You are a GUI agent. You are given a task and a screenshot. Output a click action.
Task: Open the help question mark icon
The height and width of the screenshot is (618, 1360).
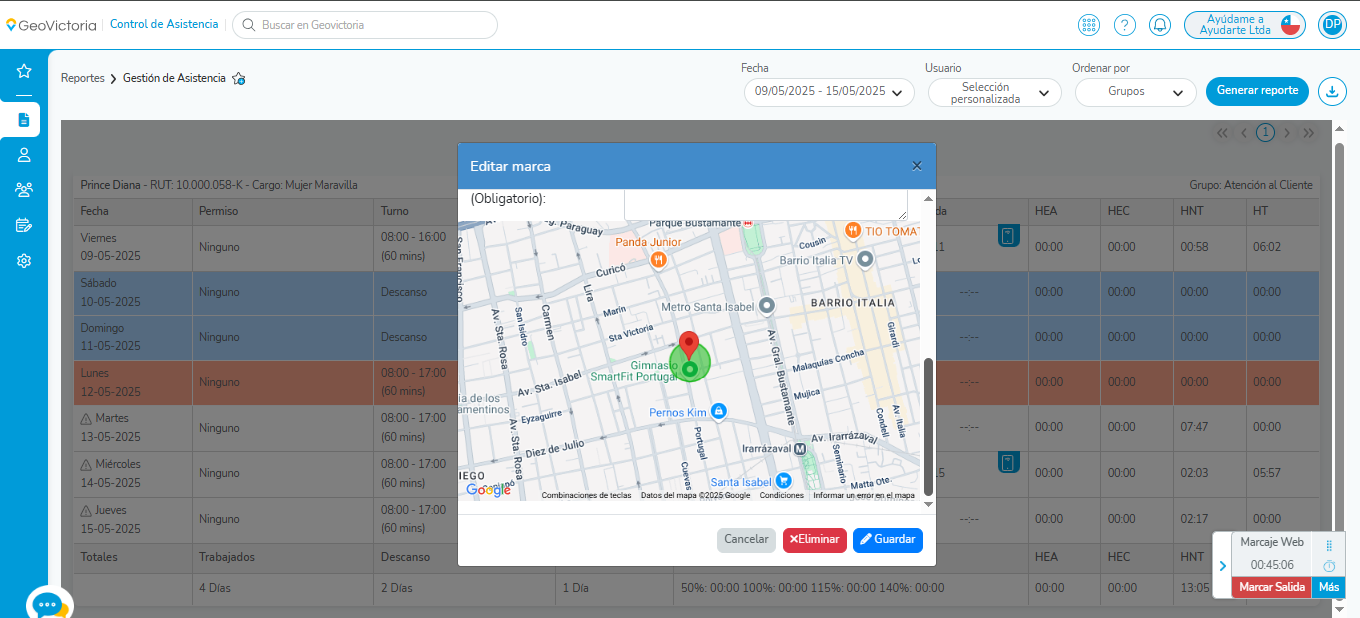tap(1125, 25)
